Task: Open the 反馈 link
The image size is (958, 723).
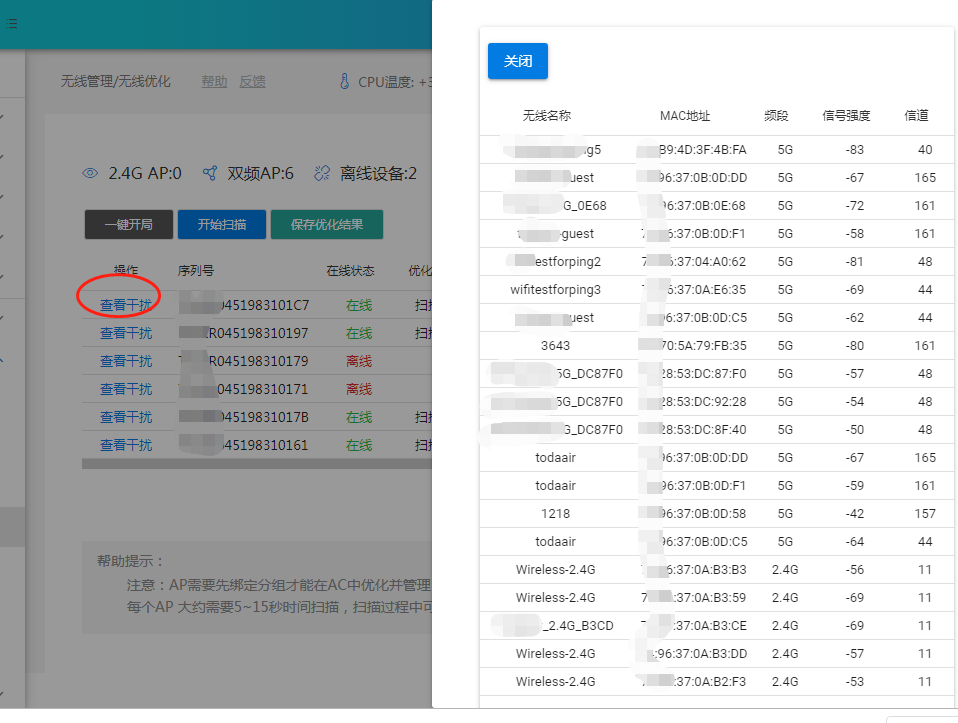Action: point(252,82)
